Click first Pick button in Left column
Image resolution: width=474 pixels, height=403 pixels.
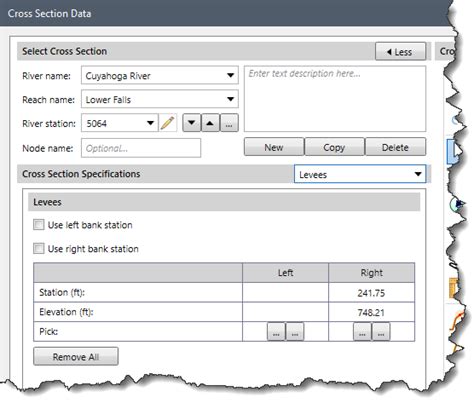pos(276,332)
